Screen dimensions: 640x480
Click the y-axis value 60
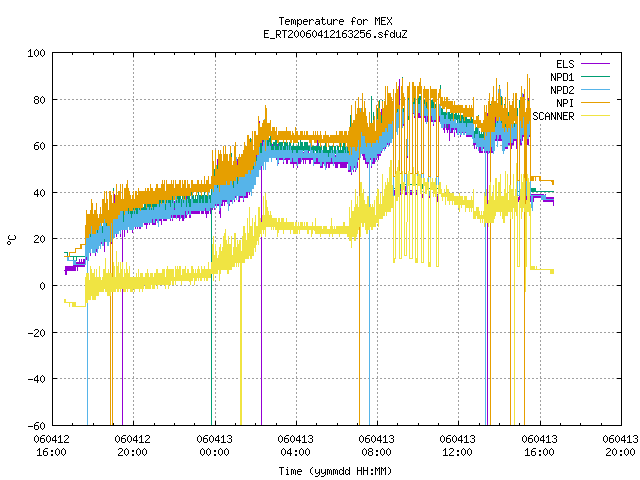[39, 146]
